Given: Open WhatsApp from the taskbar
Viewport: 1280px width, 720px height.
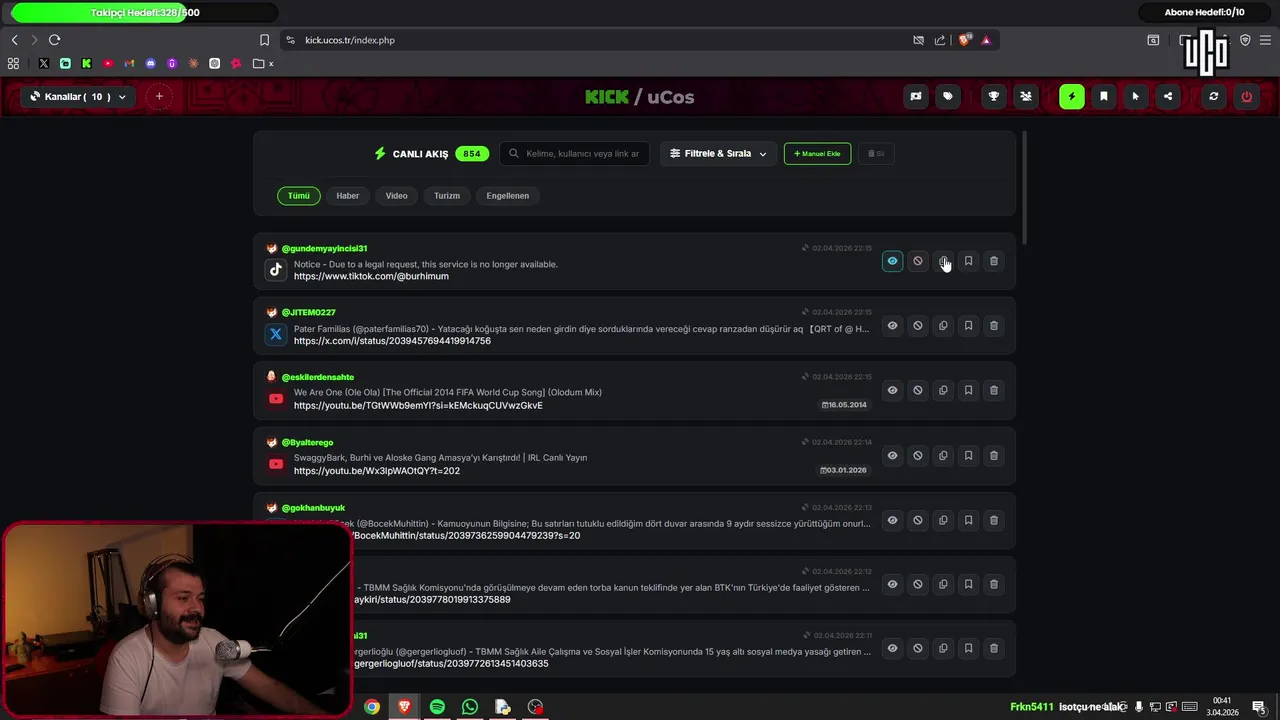Looking at the screenshot, I should pyautogui.click(x=470, y=707).
